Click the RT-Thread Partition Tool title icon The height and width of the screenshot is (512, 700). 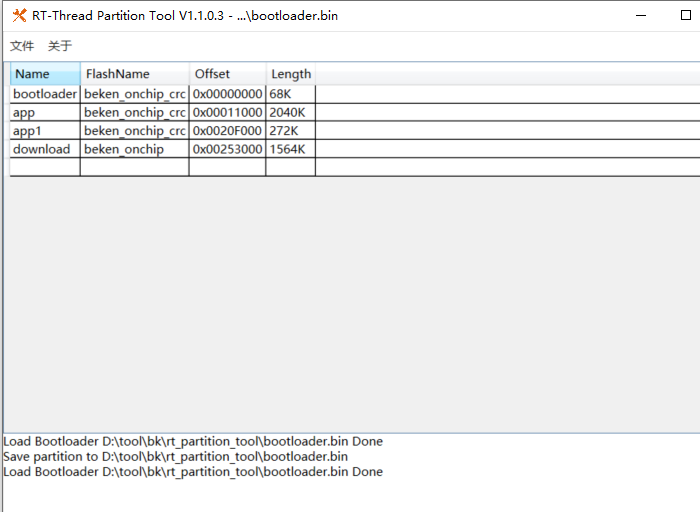coord(19,16)
